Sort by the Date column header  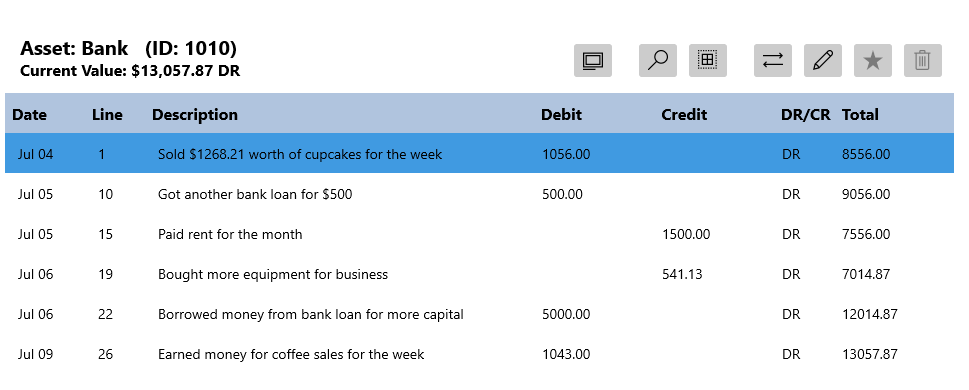pos(30,115)
